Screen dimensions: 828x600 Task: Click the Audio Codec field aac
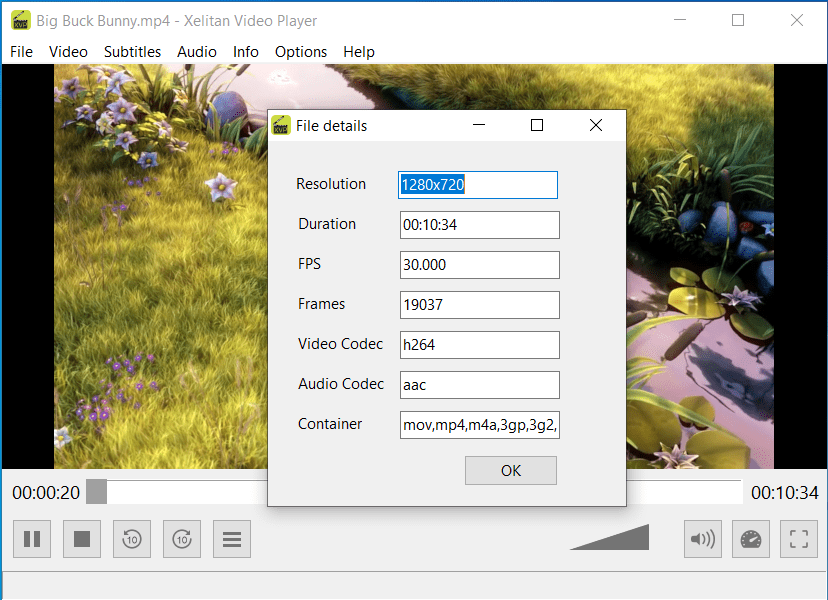tap(479, 385)
